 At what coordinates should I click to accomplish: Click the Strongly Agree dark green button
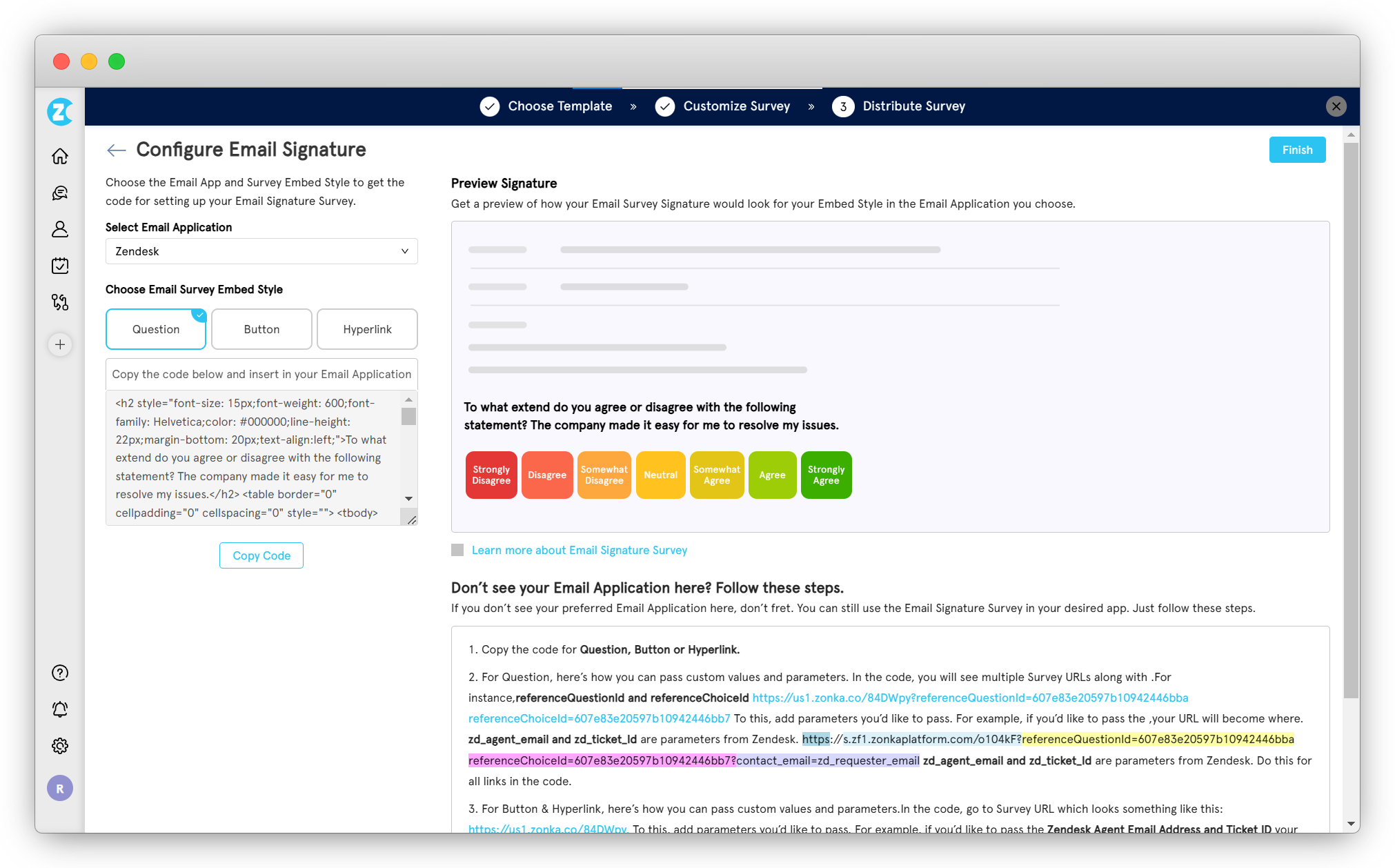click(x=826, y=475)
